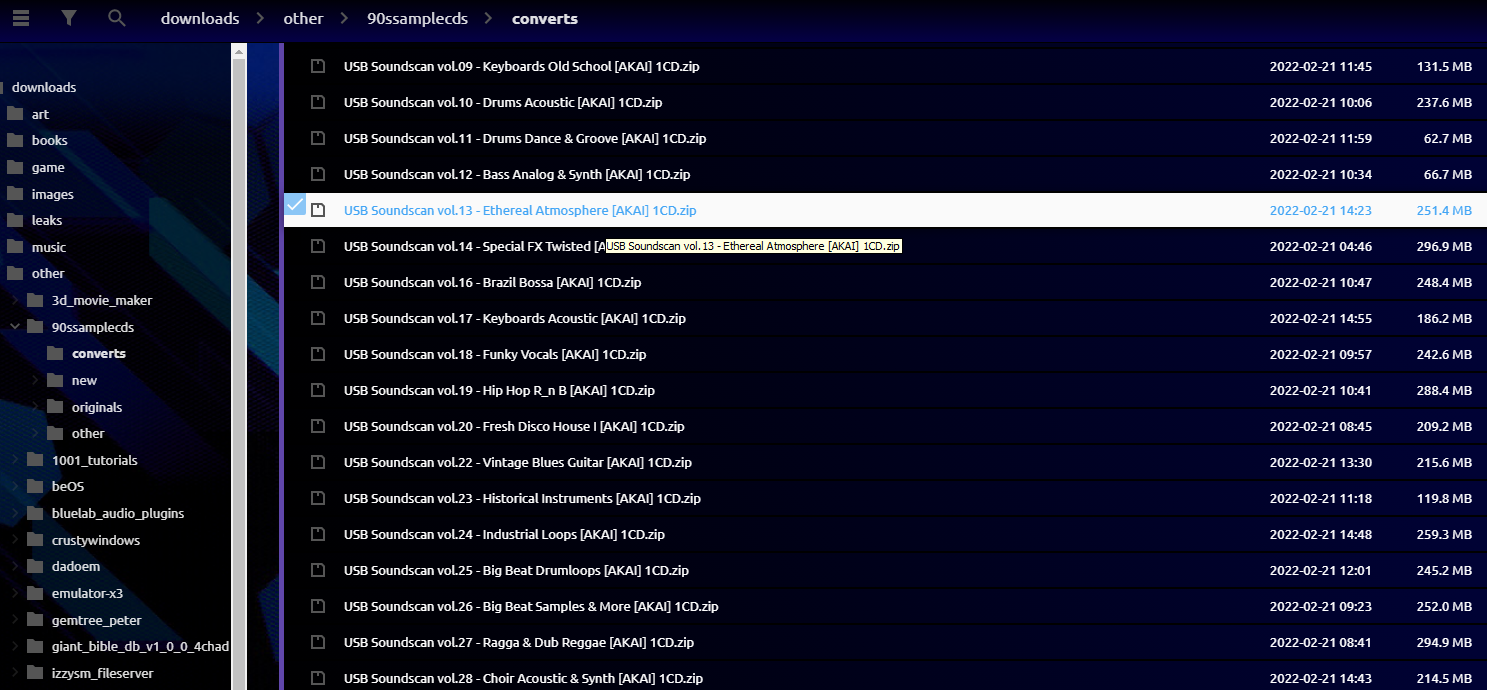Open search with the magnifier icon
1487x690 pixels.
click(117, 18)
